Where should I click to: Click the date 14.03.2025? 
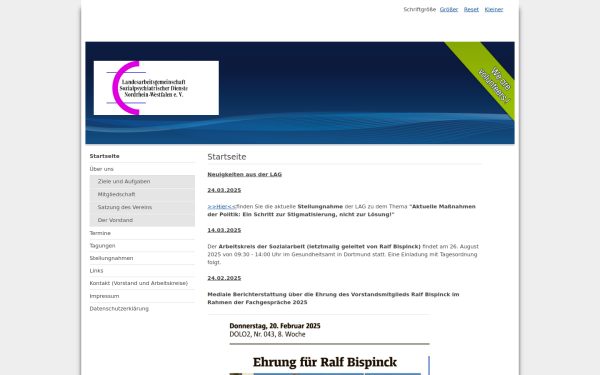click(x=224, y=230)
